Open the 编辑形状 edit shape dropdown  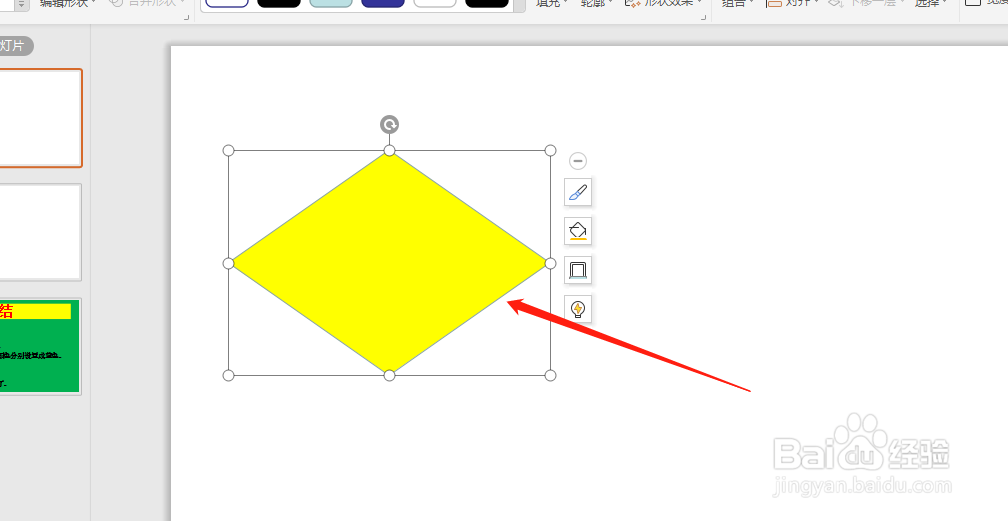tap(67, 3)
